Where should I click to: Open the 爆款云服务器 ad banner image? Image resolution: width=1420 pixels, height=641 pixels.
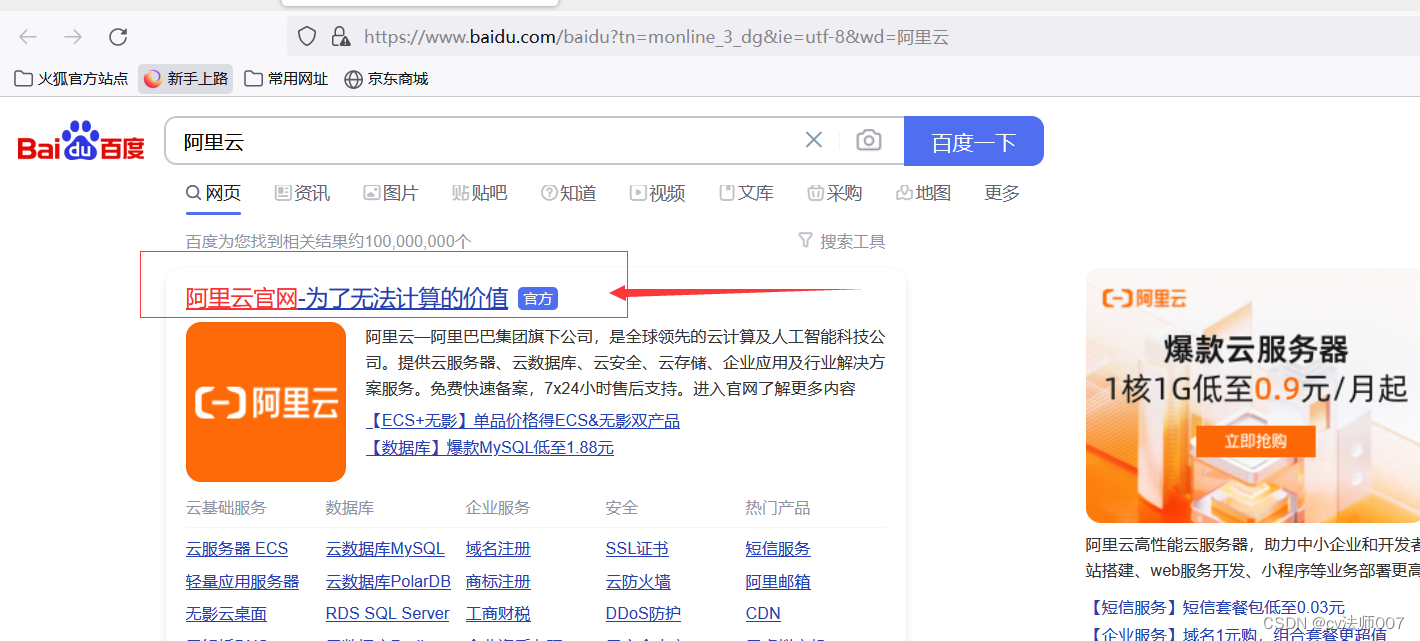[1253, 395]
